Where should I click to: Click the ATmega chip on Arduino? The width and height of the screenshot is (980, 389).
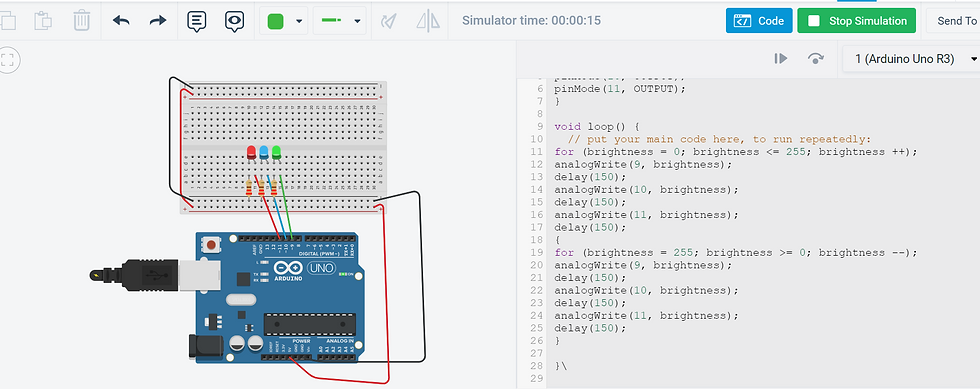[309, 324]
